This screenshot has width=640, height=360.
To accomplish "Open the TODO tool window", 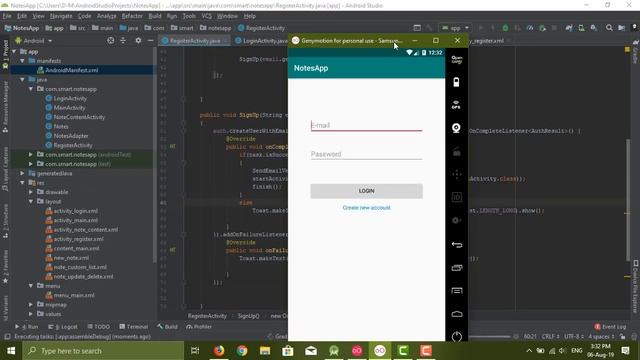I will (x=98, y=327).
